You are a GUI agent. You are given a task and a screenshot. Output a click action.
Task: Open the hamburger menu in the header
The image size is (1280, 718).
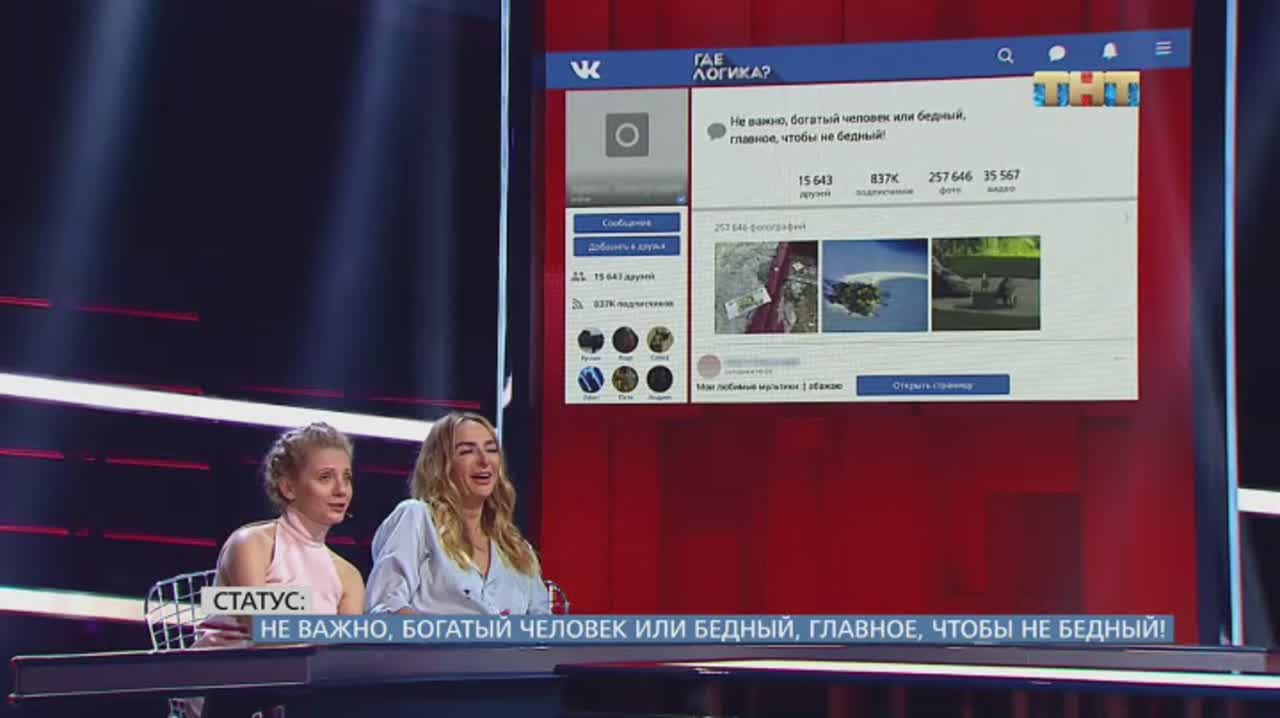(x=1163, y=48)
